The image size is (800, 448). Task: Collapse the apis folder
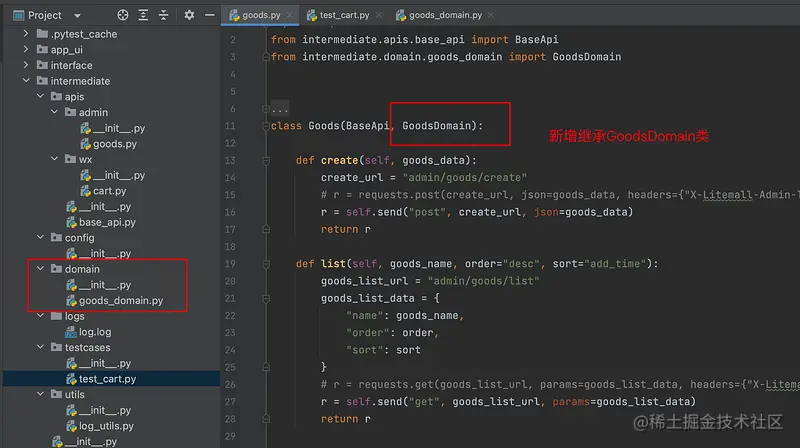click(x=40, y=96)
